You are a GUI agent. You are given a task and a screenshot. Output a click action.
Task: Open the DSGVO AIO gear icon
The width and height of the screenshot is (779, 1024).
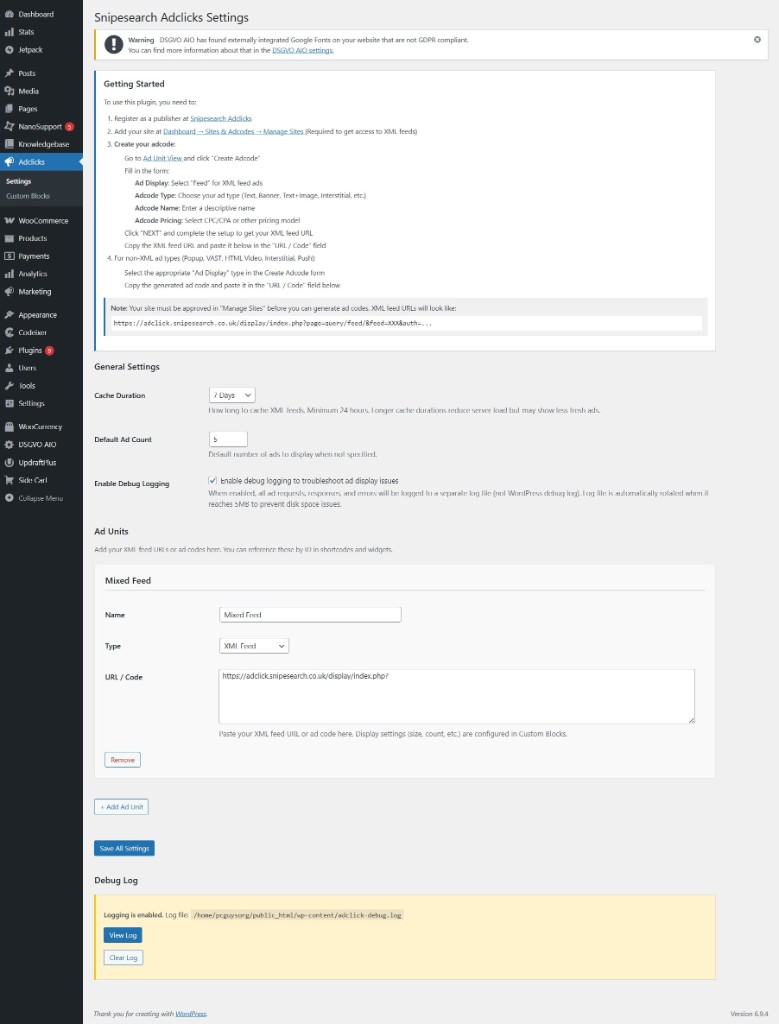(9, 444)
